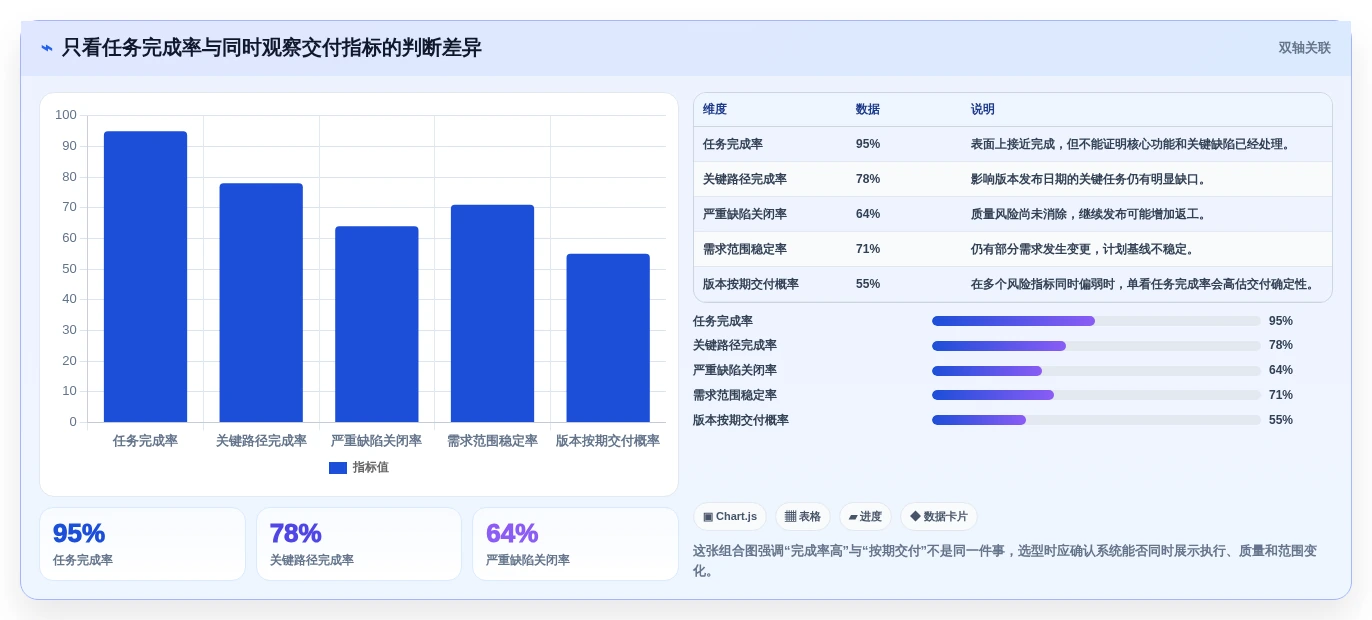
Task: Click the 95% value in the table
Action: point(868,144)
